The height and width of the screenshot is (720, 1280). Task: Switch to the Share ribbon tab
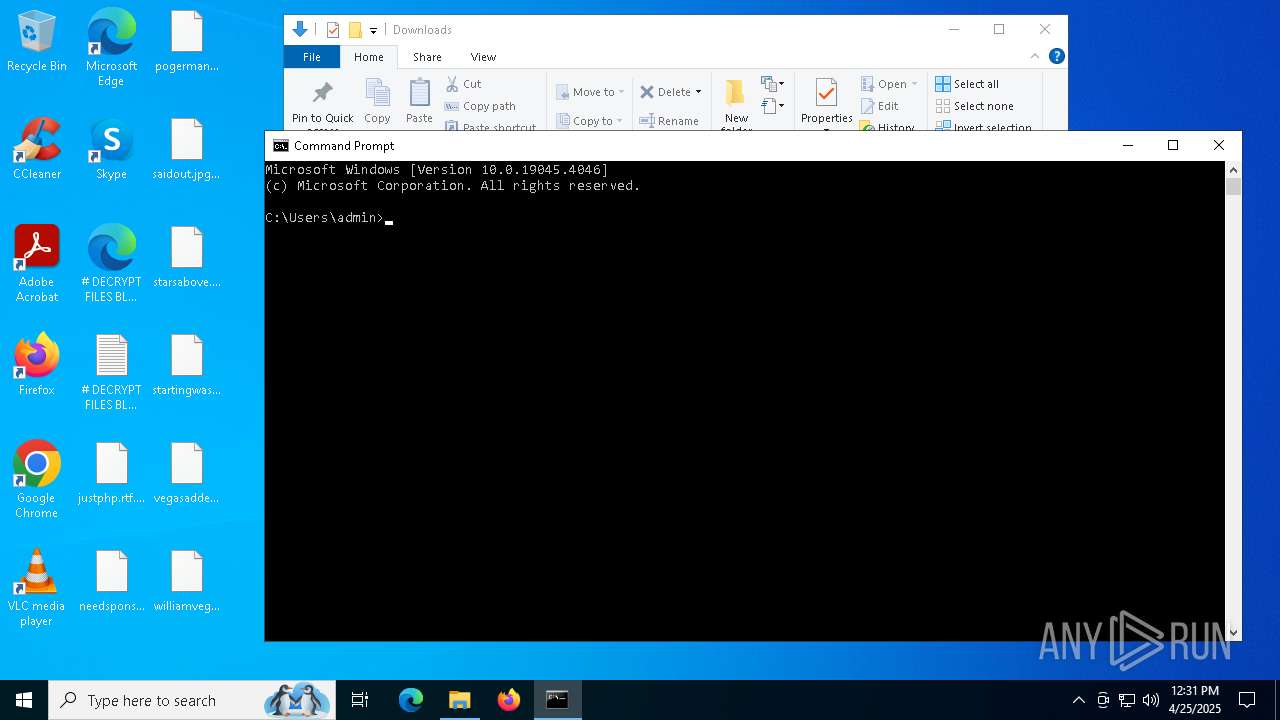pyautogui.click(x=427, y=57)
